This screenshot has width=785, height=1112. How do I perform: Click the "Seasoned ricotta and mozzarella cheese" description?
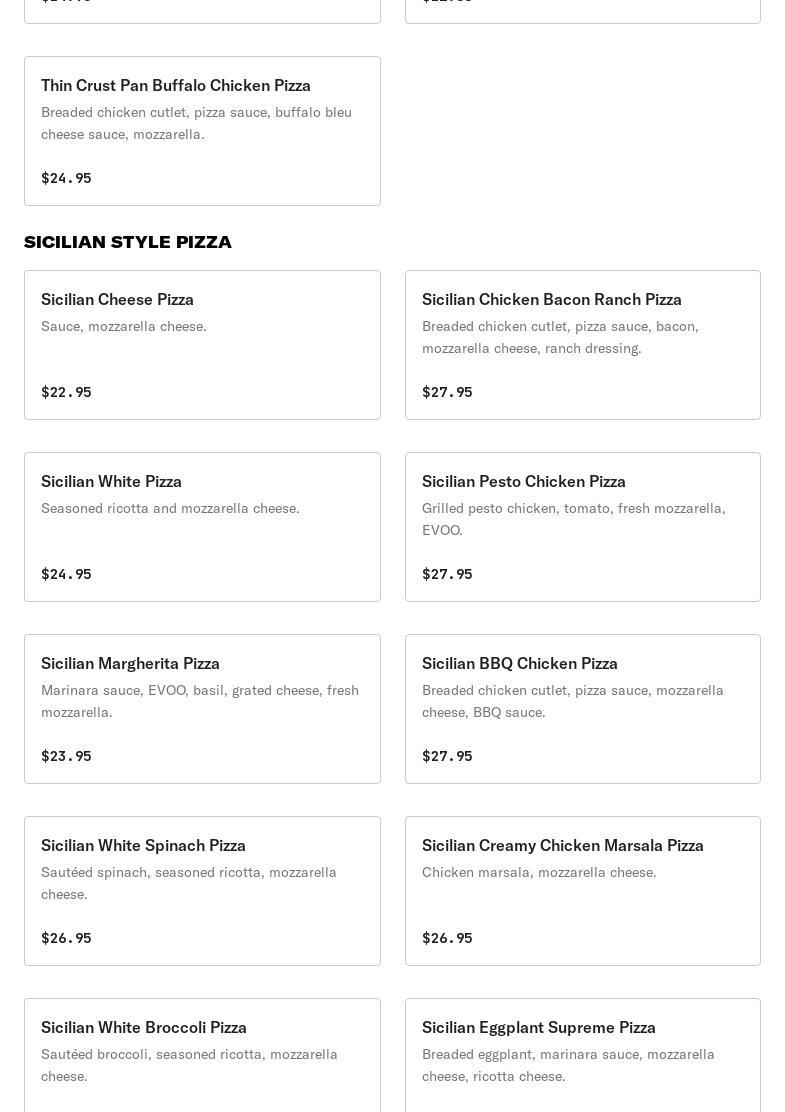(170, 508)
